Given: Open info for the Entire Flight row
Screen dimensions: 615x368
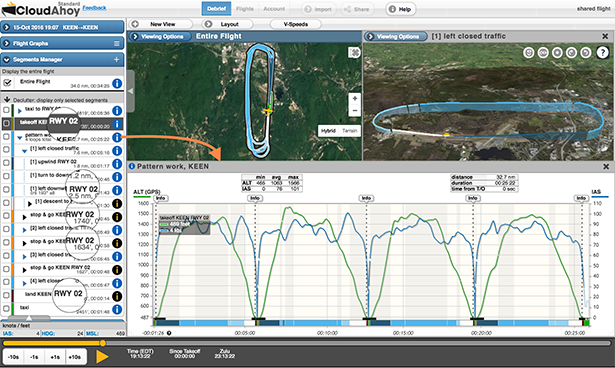Looking at the screenshot, I should (117, 84).
